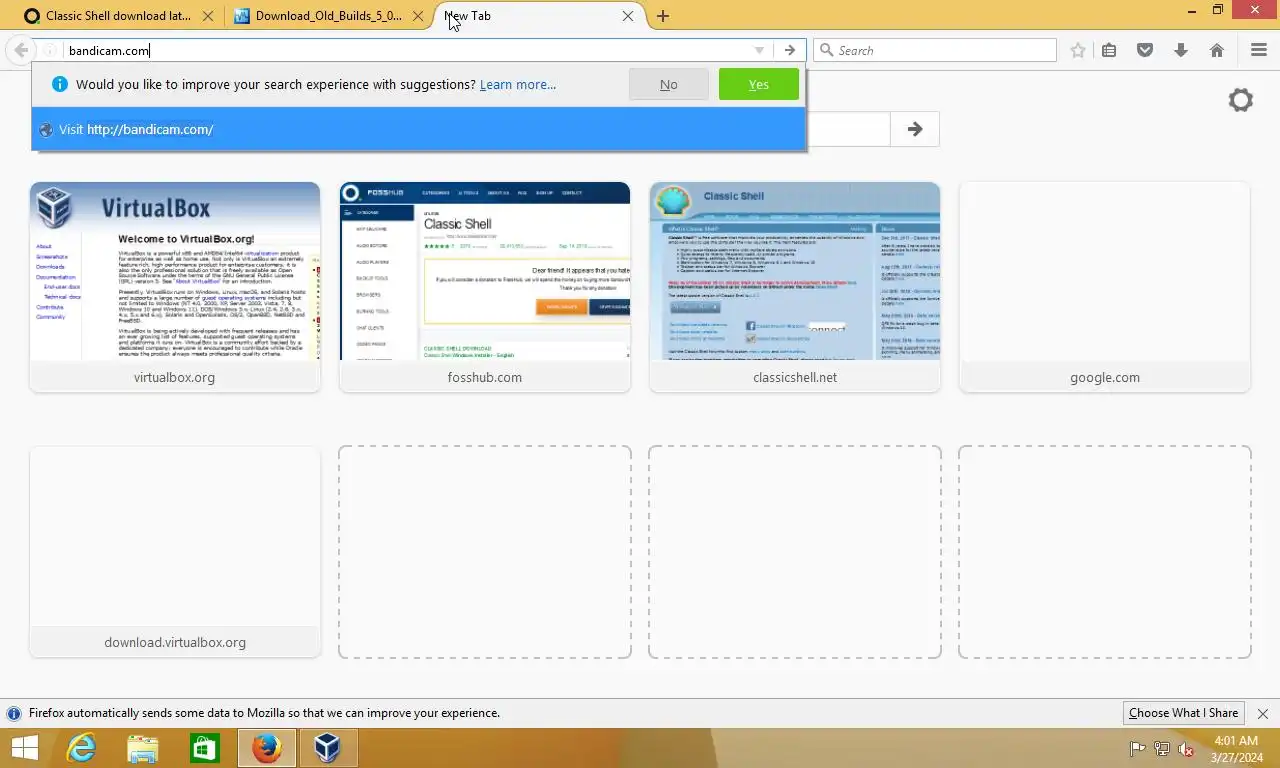Dismiss the Firefox data notification bar
Image resolution: width=1280 pixels, height=768 pixels.
pyautogui.click(x=1263, y=713)
